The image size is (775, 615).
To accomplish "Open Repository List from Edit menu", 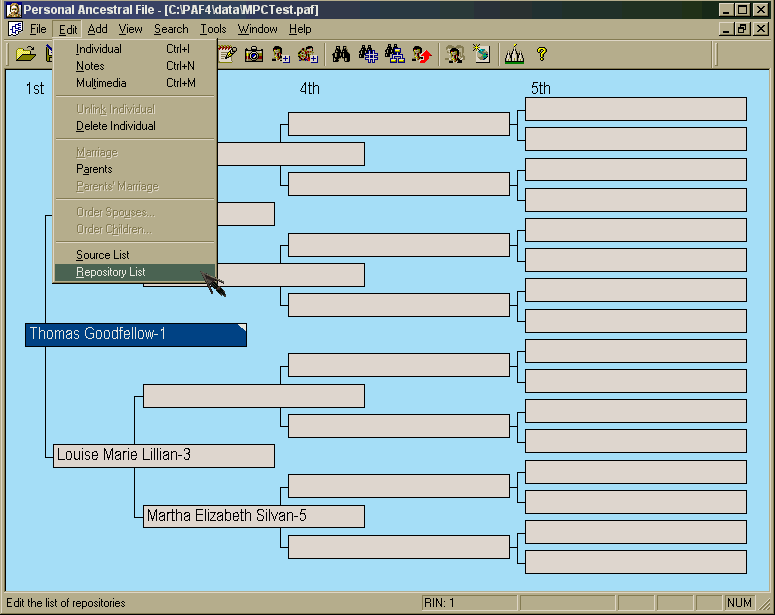I will (135, 272).
